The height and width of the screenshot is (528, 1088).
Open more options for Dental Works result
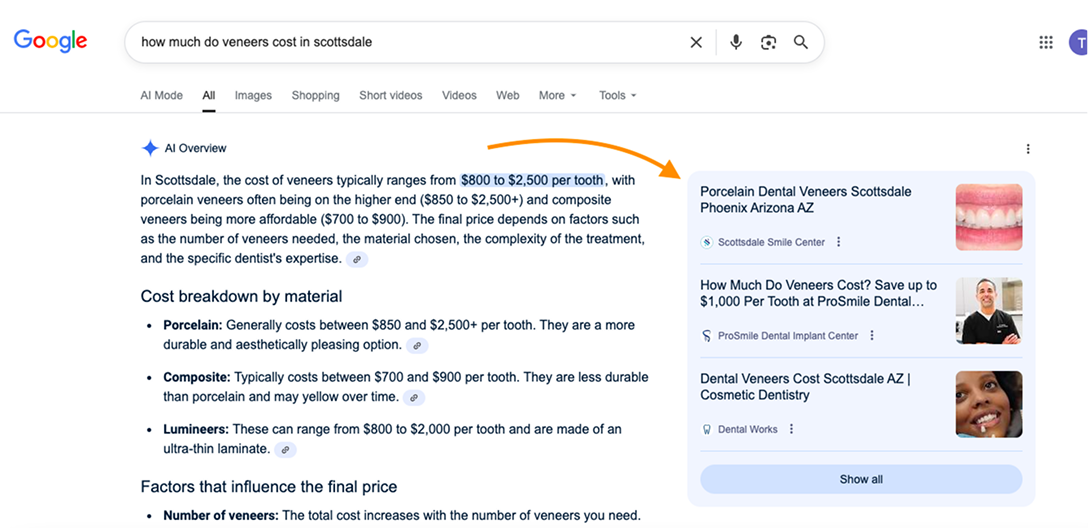[x=791, y=429]
